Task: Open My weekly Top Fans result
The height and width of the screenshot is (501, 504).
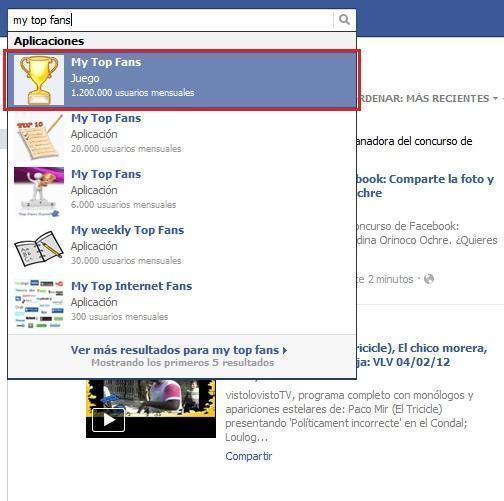Action: tap(182, 248)
